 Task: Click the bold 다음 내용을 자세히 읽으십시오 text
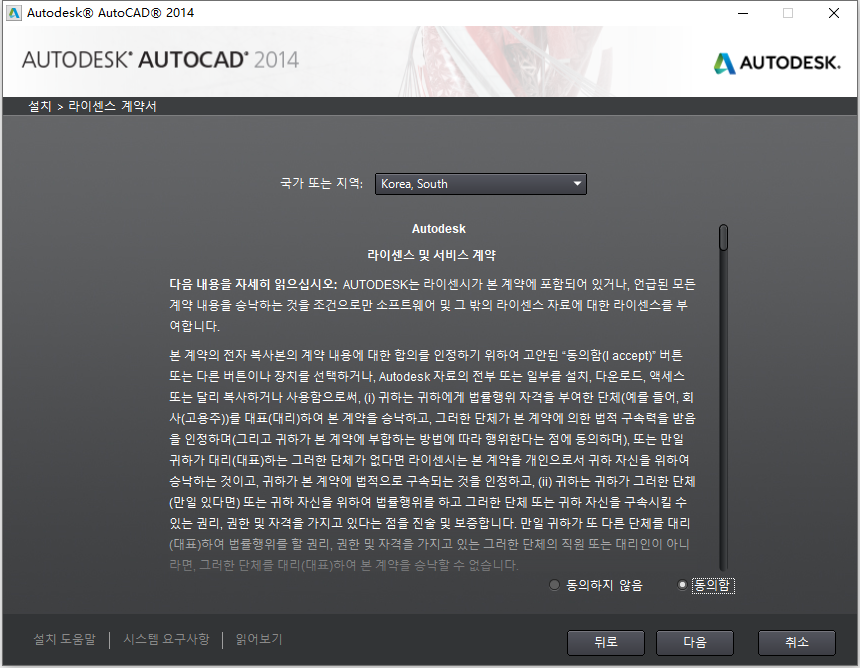pyautogui.click(x=253, y=284)
